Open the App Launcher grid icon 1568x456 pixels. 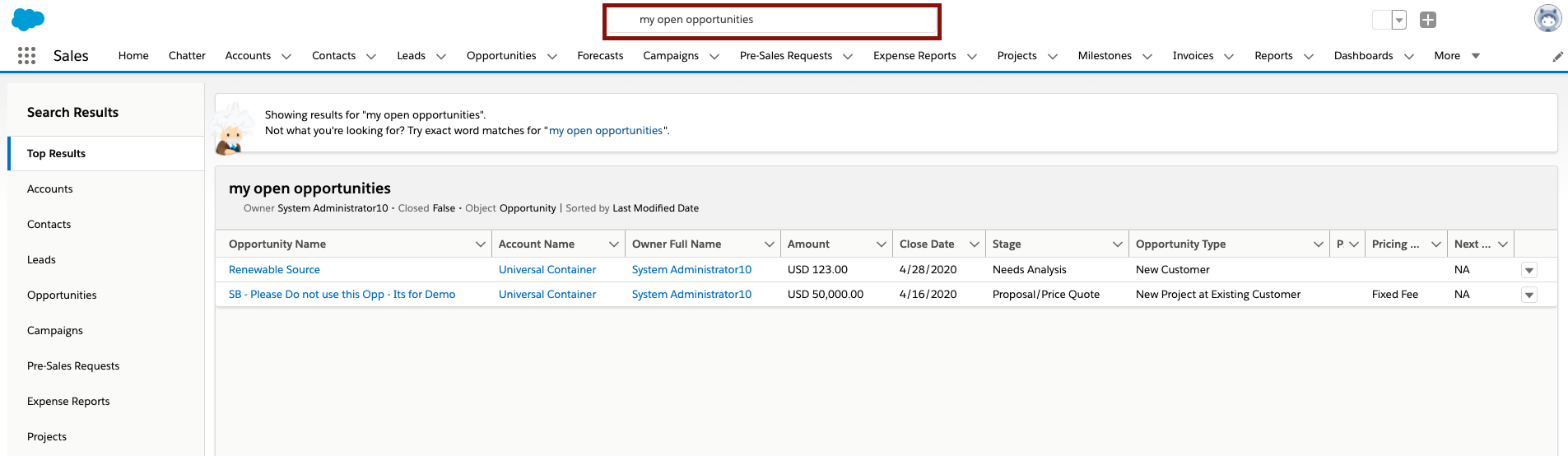tap(26, 55)
